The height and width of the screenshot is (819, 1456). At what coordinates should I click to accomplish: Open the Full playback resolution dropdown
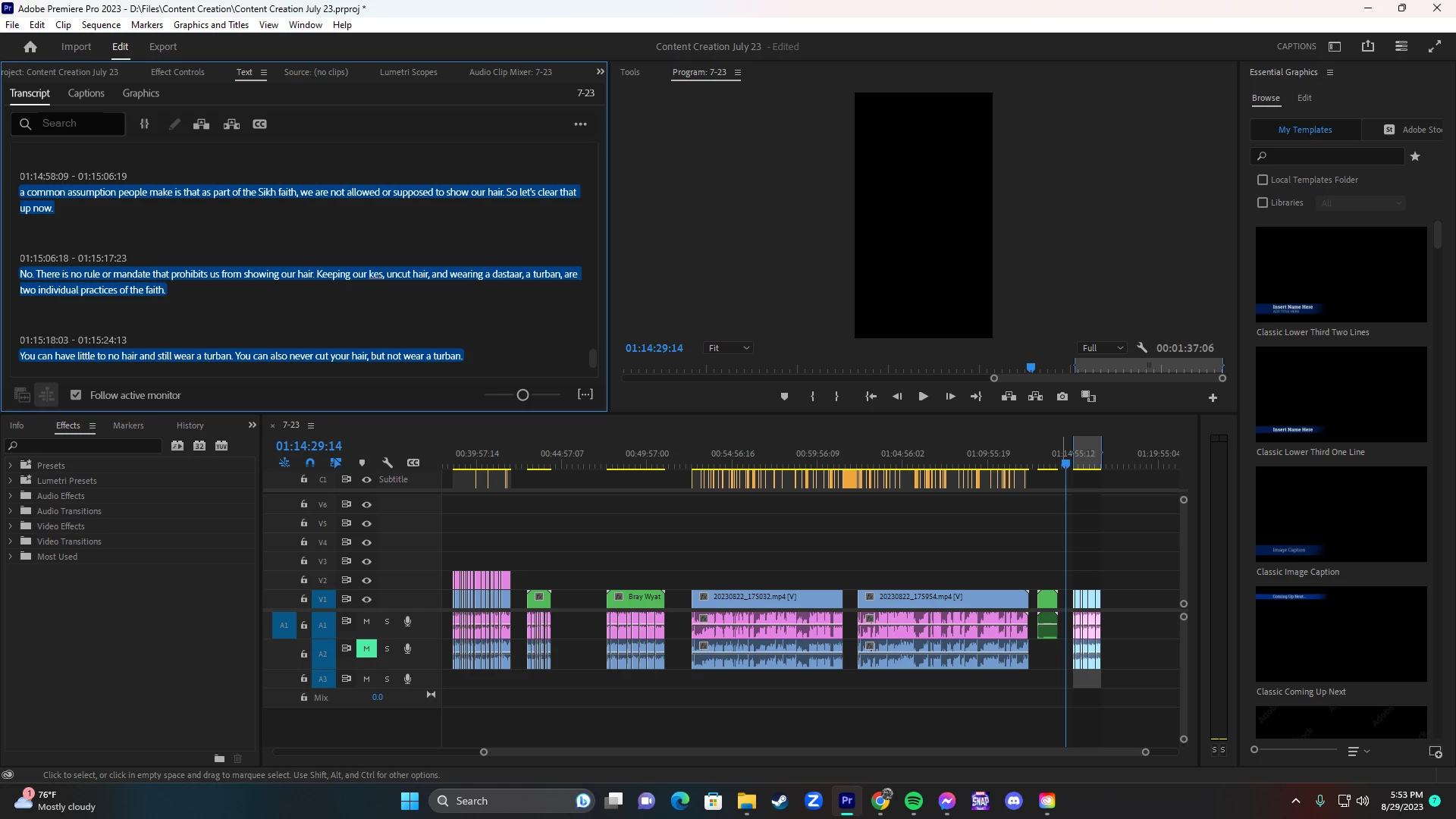pos(1102,348)
